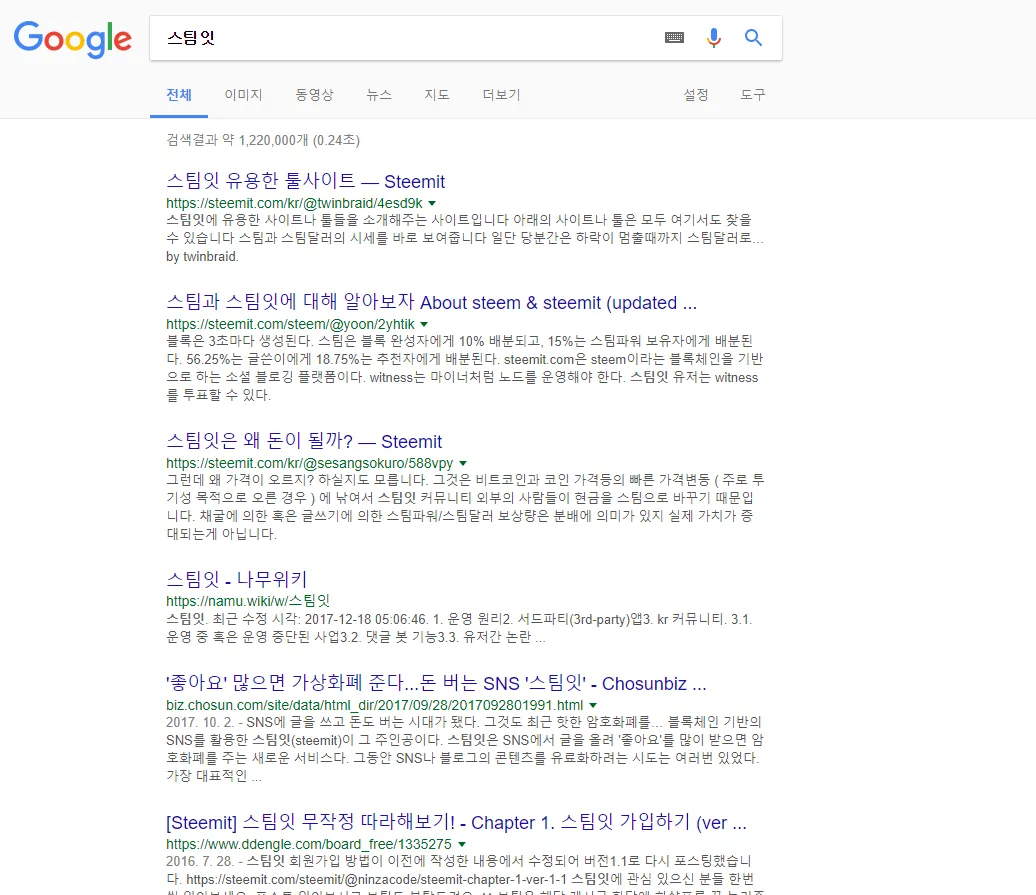Expand the 더보기 menu
The height and width of the screenshot is (895, 1036).
[501, 95]
